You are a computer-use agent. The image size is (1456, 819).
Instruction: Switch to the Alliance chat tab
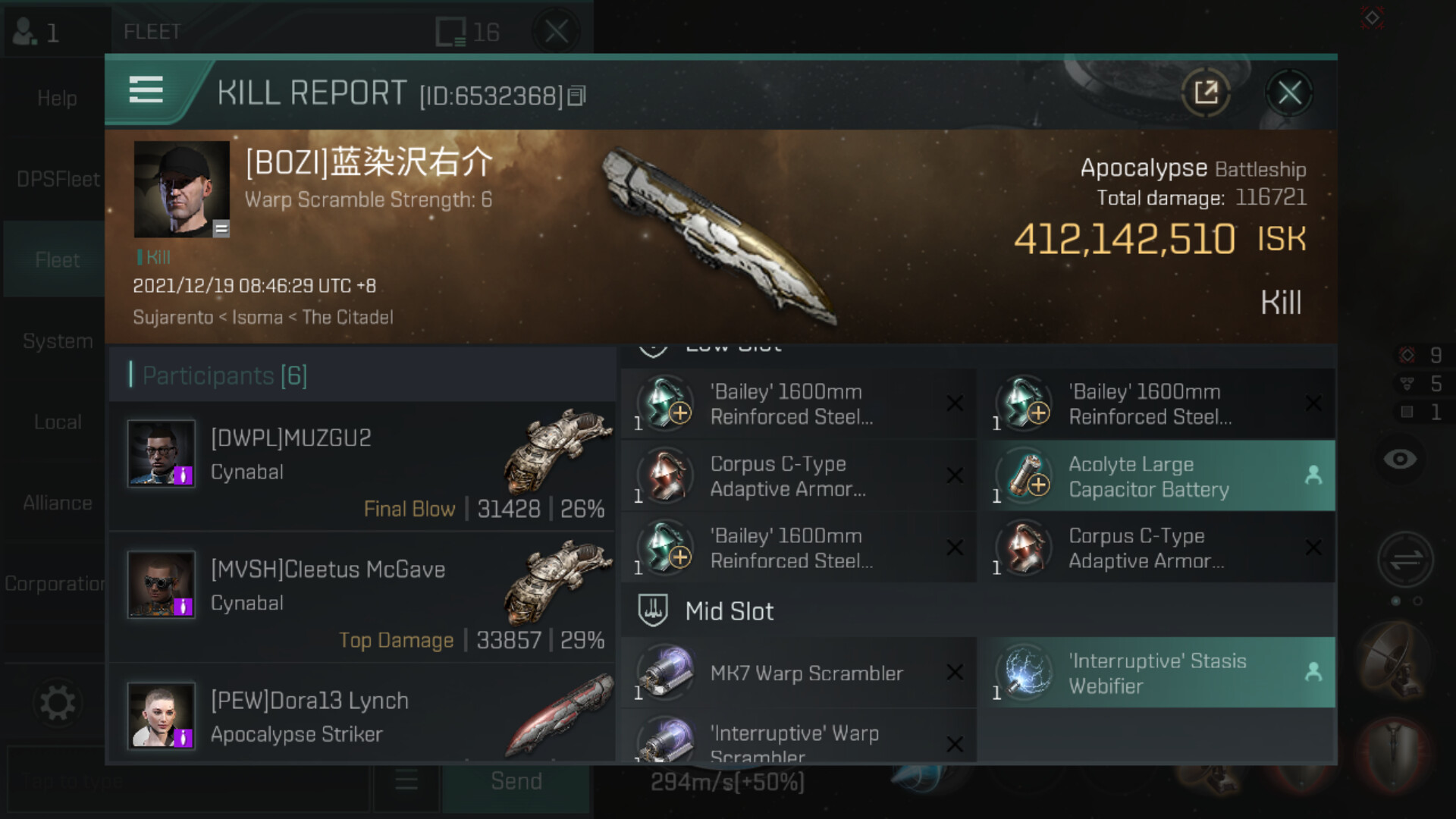click(x=57, y=503)
